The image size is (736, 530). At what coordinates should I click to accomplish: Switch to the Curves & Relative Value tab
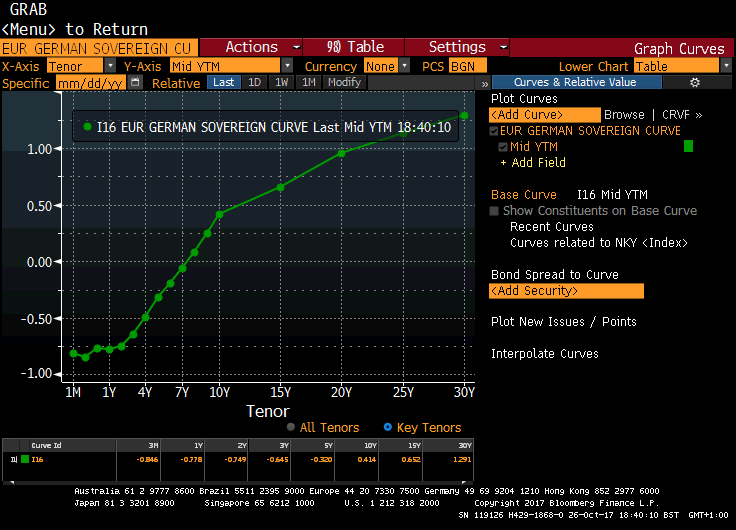coord(574,83)
